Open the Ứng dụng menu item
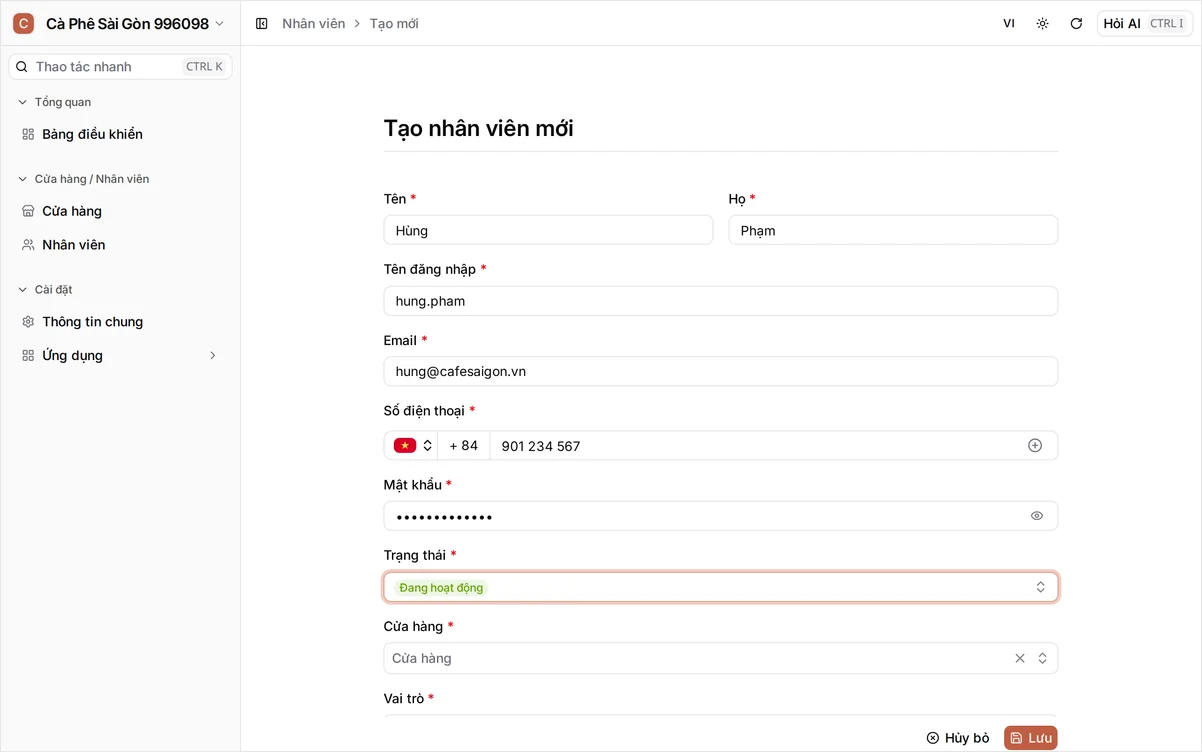 [120, 355]
